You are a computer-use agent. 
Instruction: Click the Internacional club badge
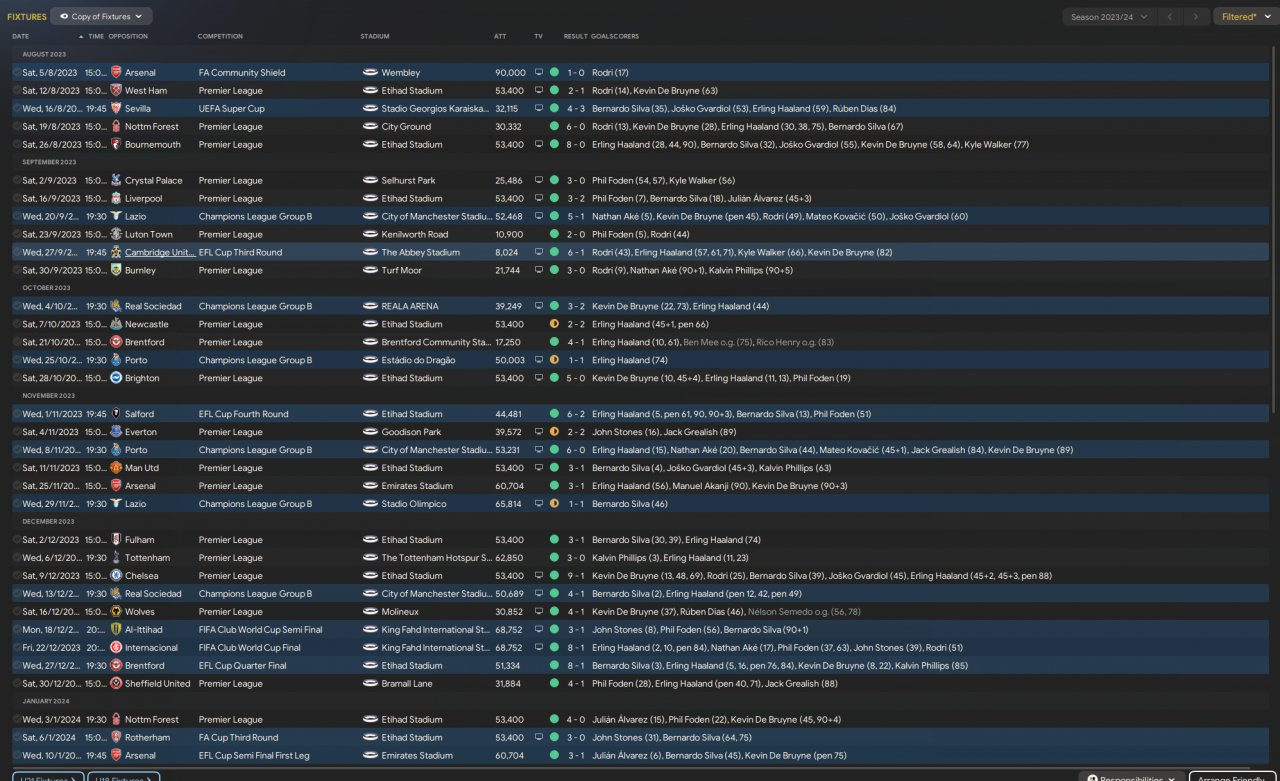pos(116,649)
